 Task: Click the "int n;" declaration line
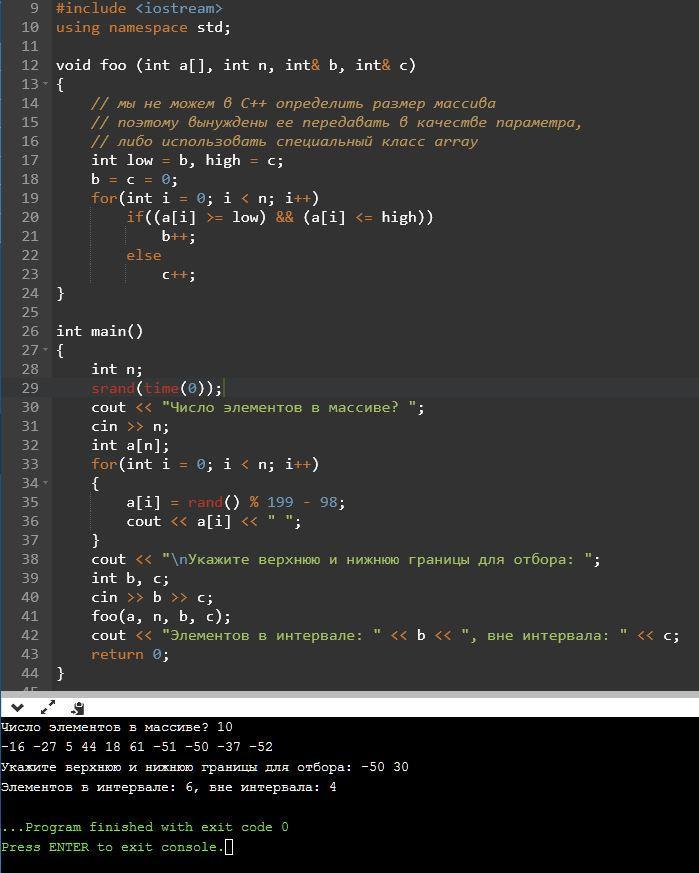[x=117, y=369]
